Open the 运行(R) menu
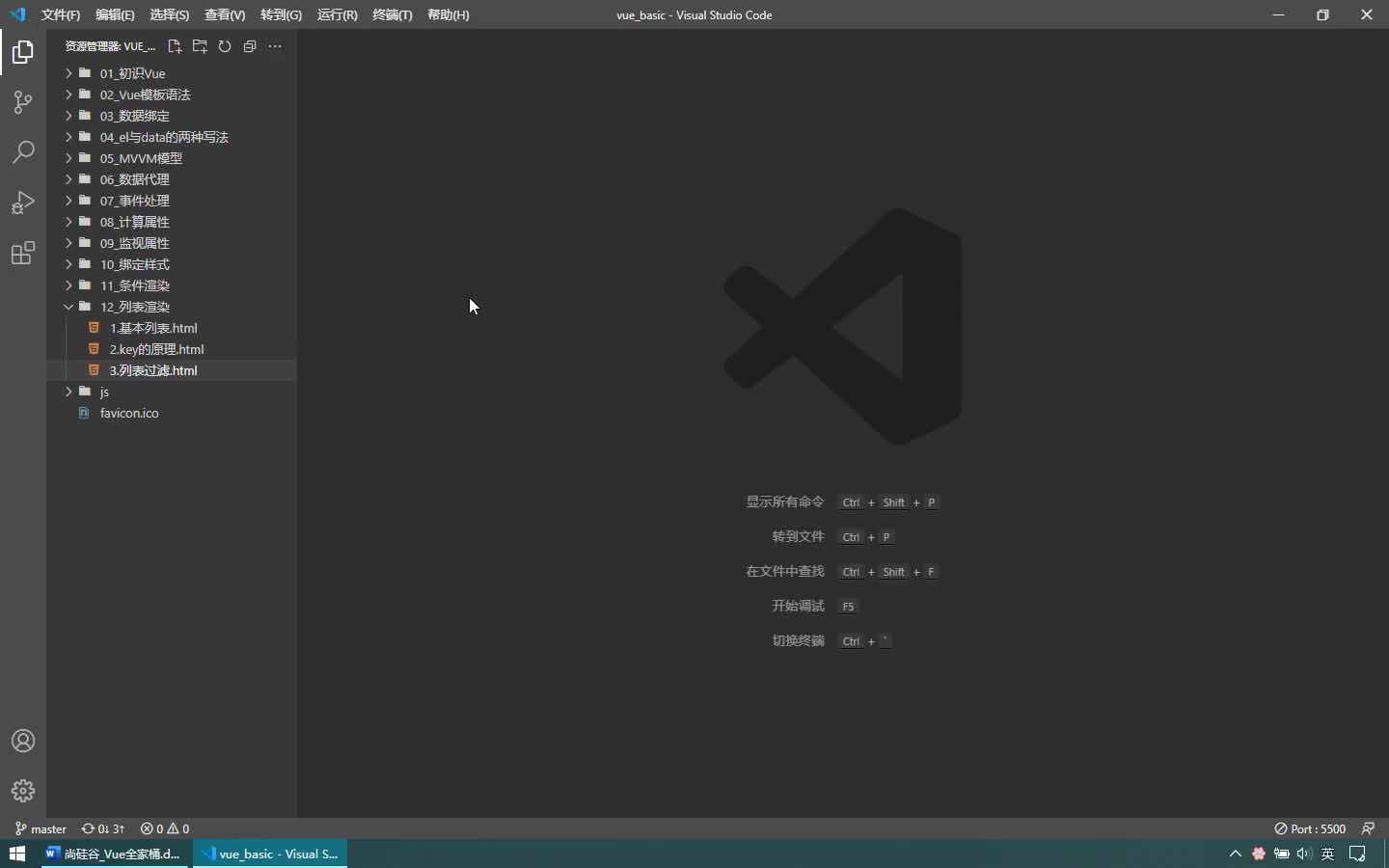This screenshot has height=868, width=1389. pyautogui.click(x=337, y=14)
